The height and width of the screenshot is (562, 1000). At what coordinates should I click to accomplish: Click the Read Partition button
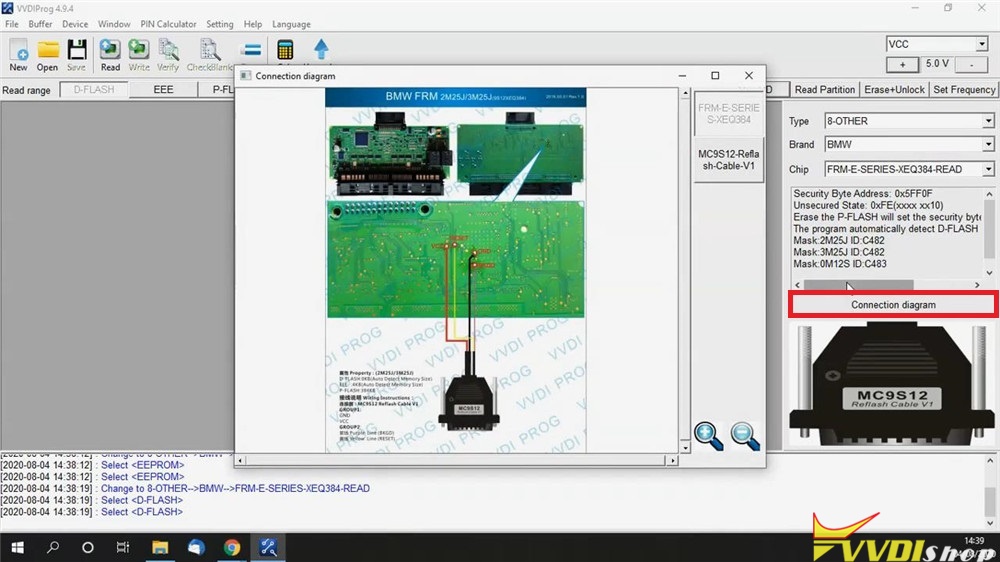tap(825, 89)
